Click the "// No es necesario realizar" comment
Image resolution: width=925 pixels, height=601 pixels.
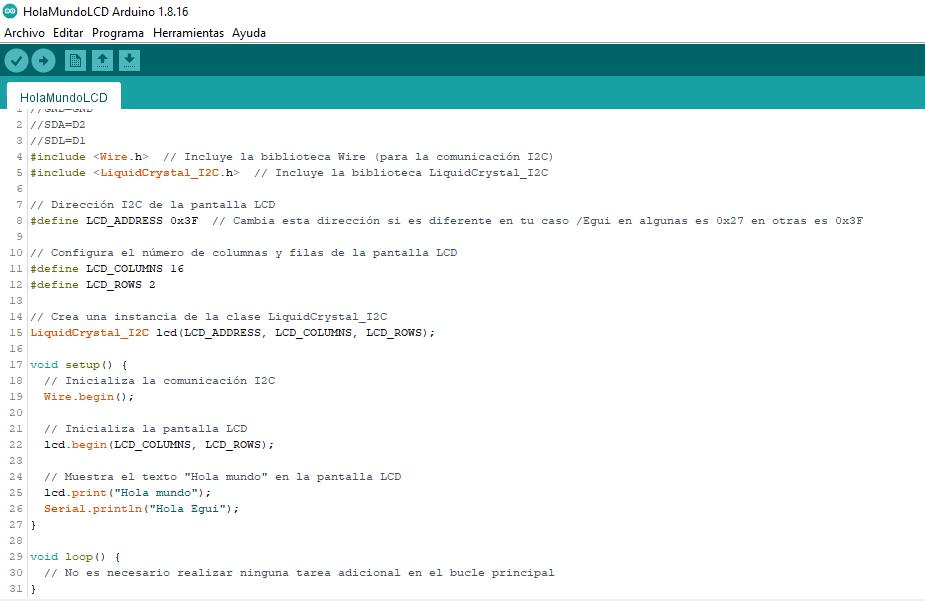point(299,573)
